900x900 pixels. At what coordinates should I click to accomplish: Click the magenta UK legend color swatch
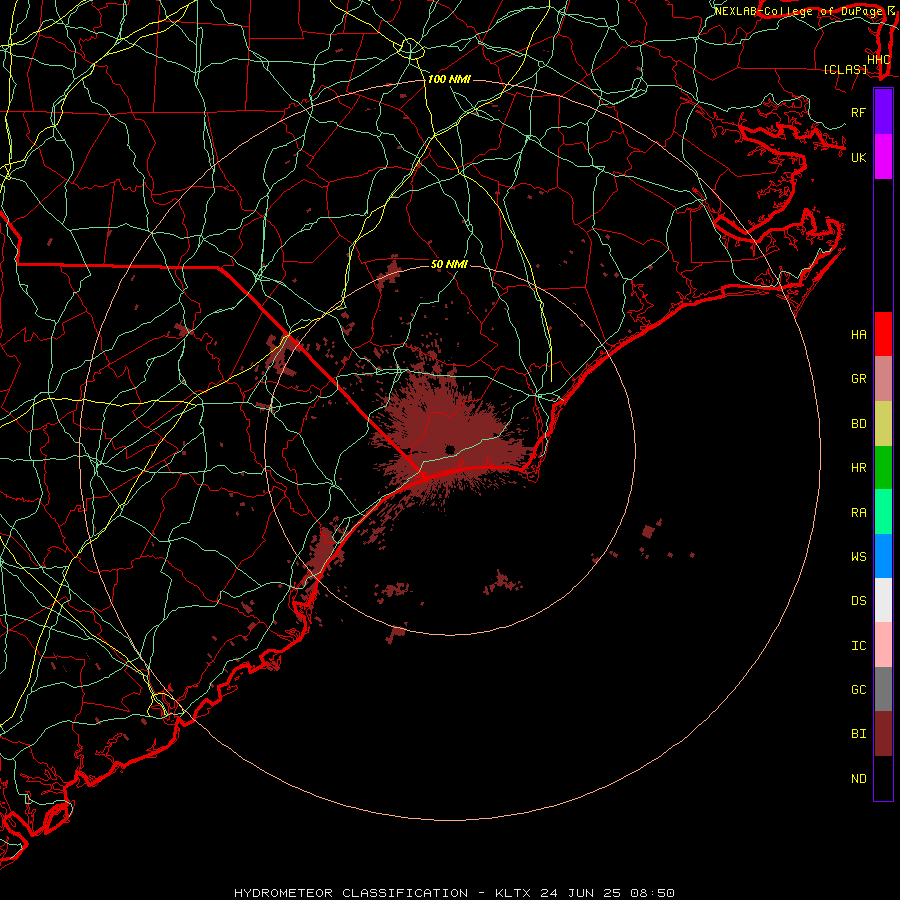tap(883, 157)
